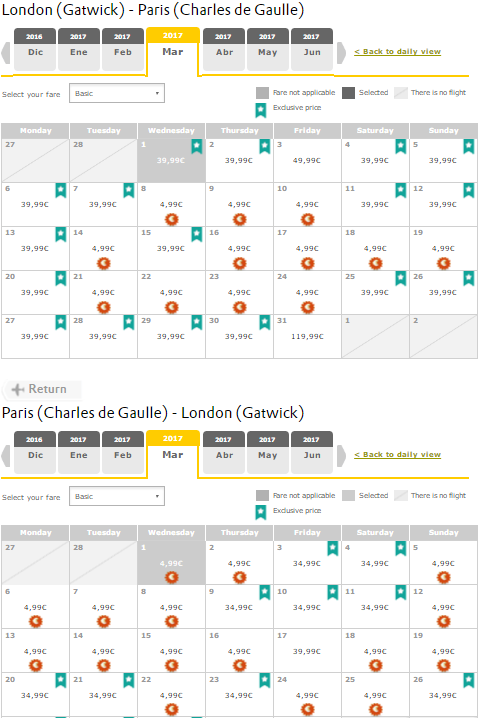Click airplane icon beside Return heading
Screen dimensions: 479x718
[x=18, y=389]
